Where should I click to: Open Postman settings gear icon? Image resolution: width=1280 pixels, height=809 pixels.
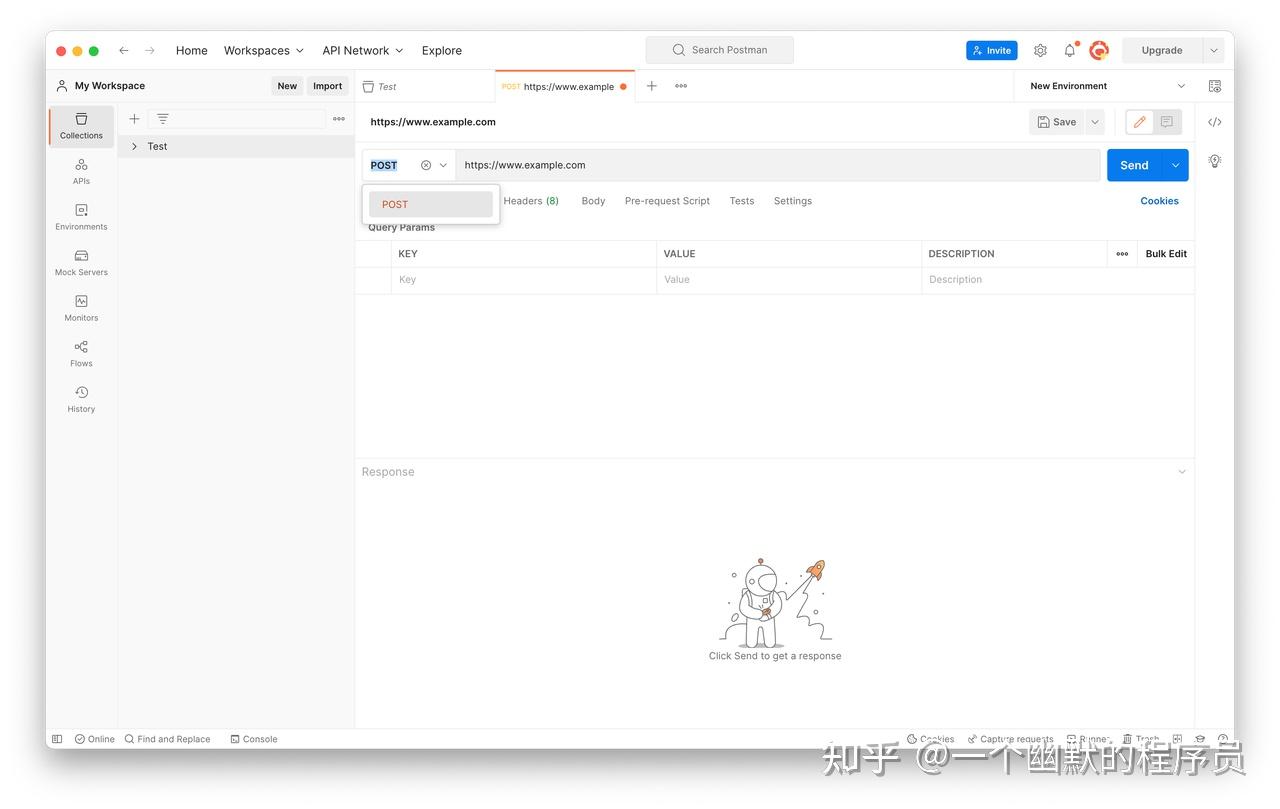1039,50
